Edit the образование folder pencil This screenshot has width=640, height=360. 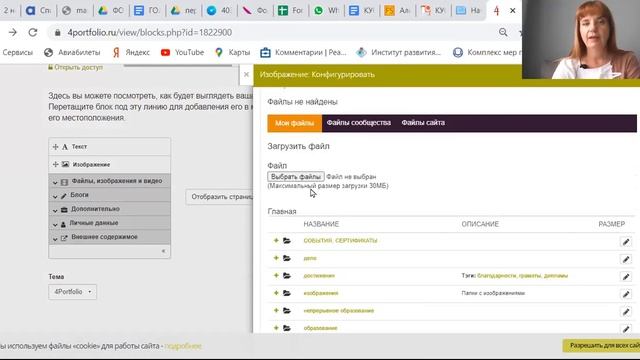(626, 329)
